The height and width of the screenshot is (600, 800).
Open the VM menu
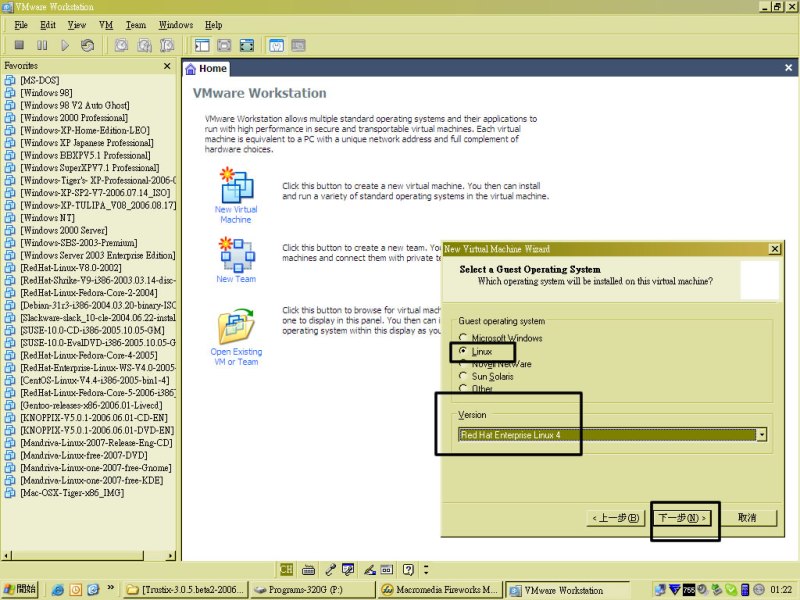(106, 25)
